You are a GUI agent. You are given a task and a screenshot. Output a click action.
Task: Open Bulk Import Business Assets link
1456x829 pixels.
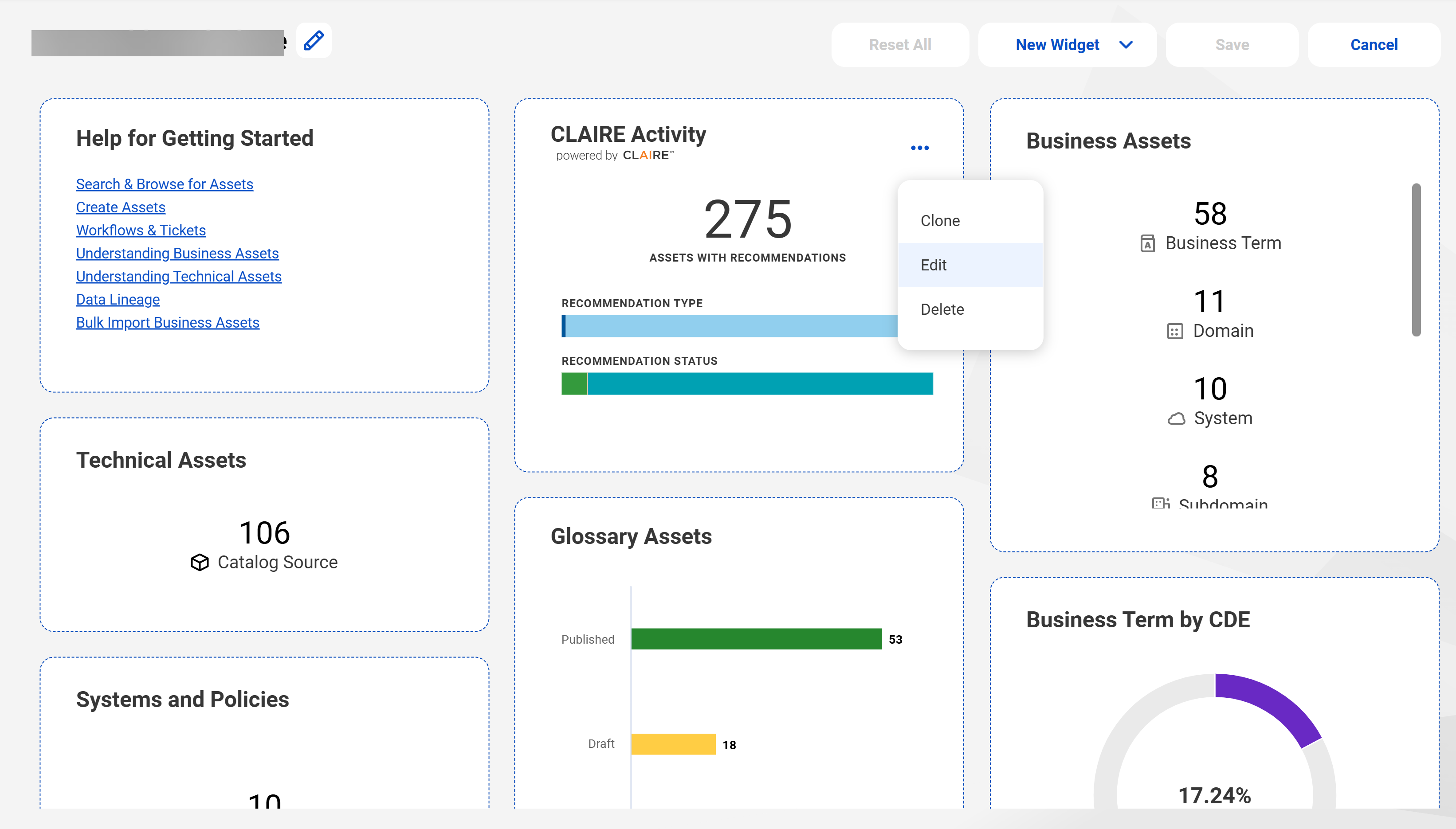[x=167, y=323]
